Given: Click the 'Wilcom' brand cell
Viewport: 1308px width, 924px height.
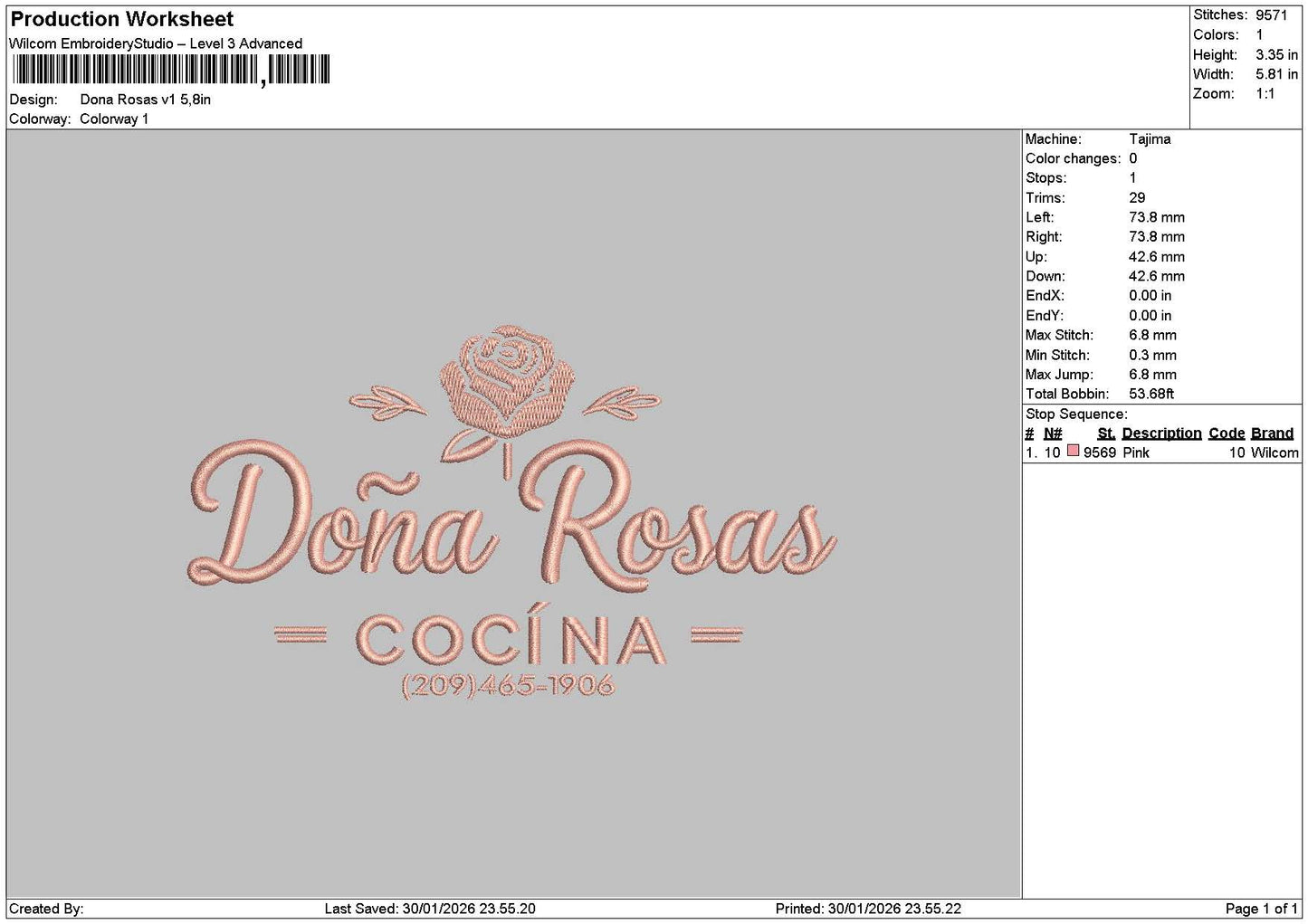Looking at the screenshot, I should tap(1275, 452).
